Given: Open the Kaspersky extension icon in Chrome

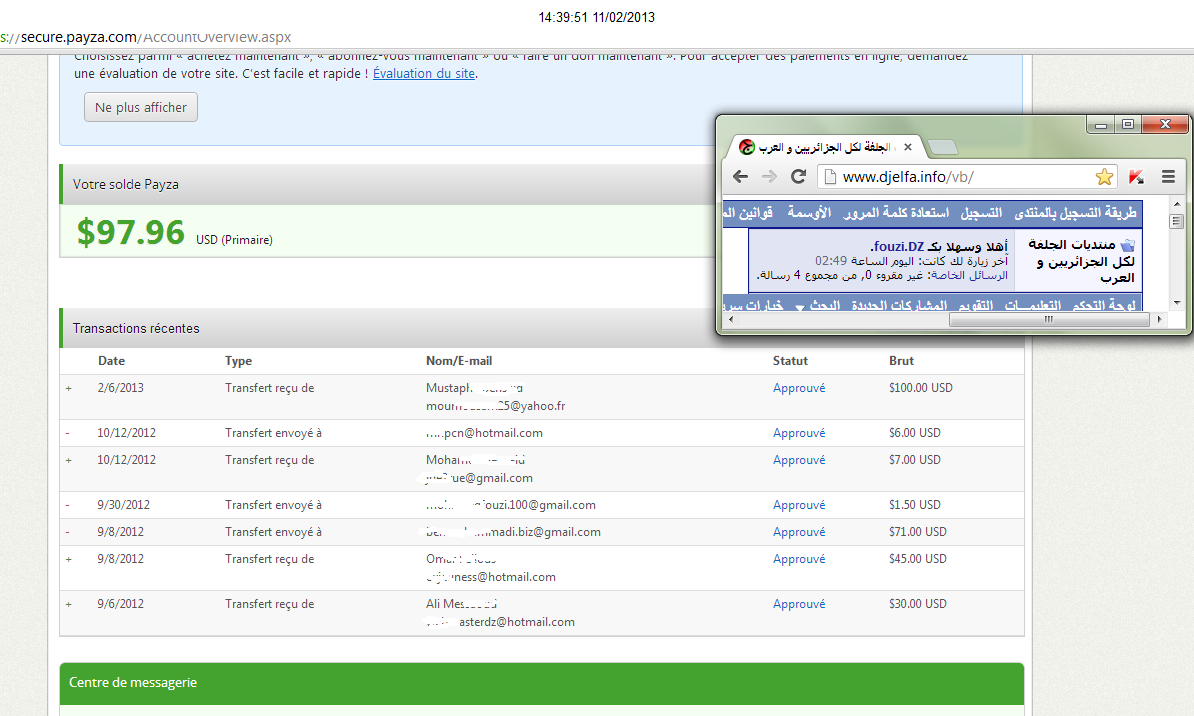Looking at the screenshot, I should coord(1136,177).
